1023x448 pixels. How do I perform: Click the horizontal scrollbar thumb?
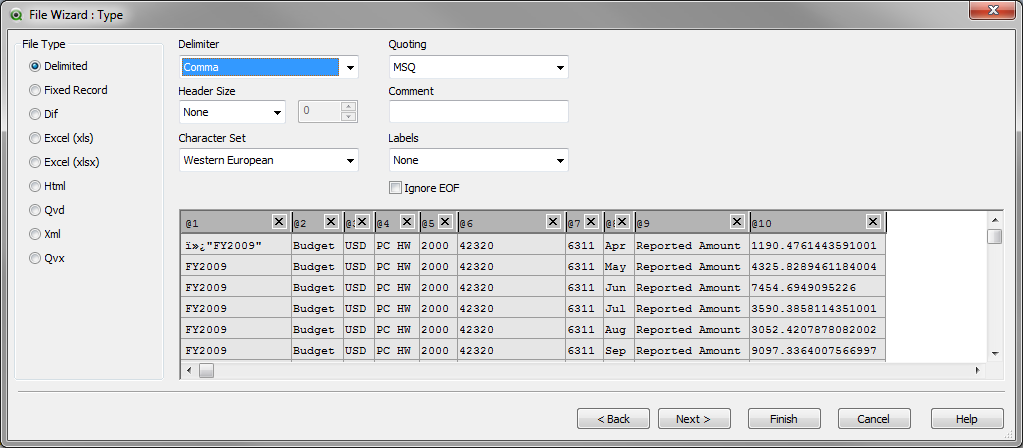pos(206,370)
